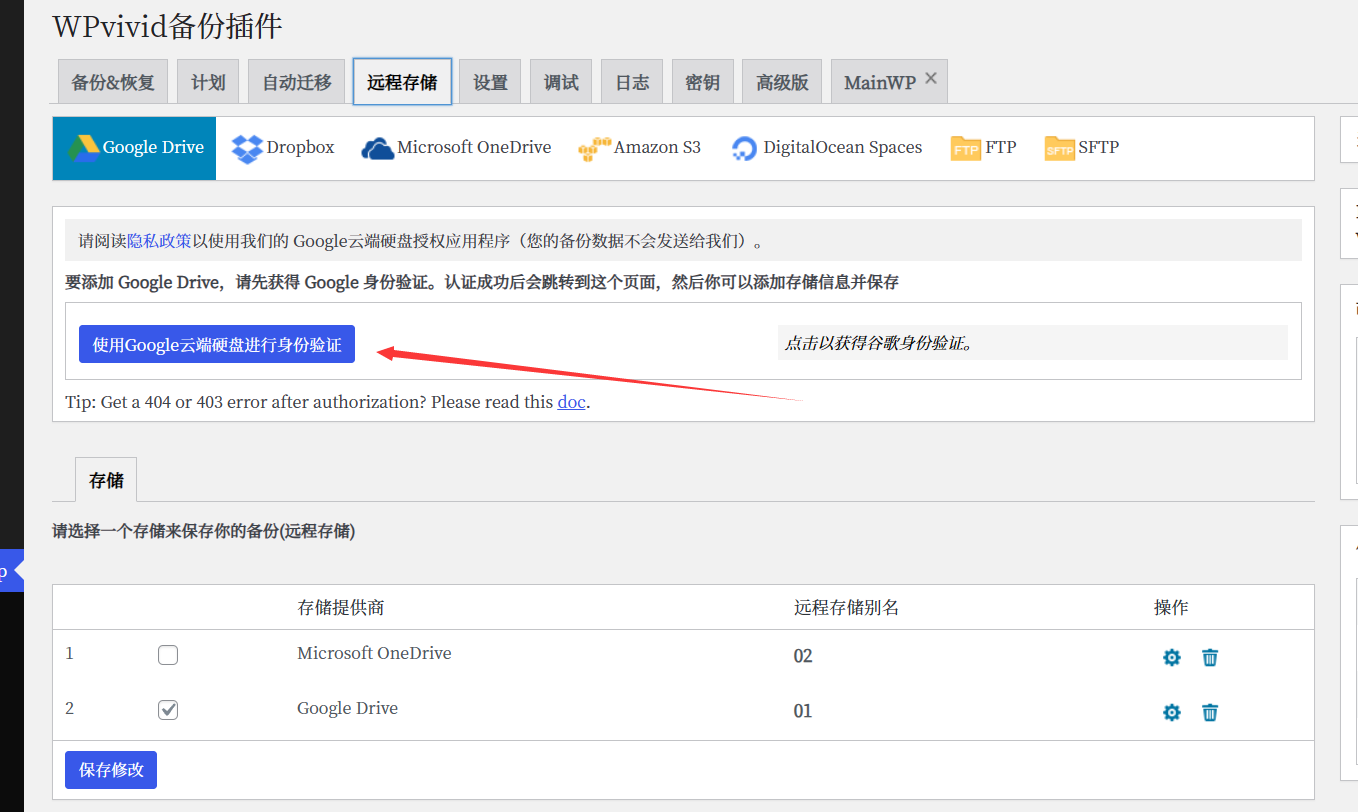Open the 日志 tab
The width and height of the screenshot is (1358, 812).
tap(632, 82)
